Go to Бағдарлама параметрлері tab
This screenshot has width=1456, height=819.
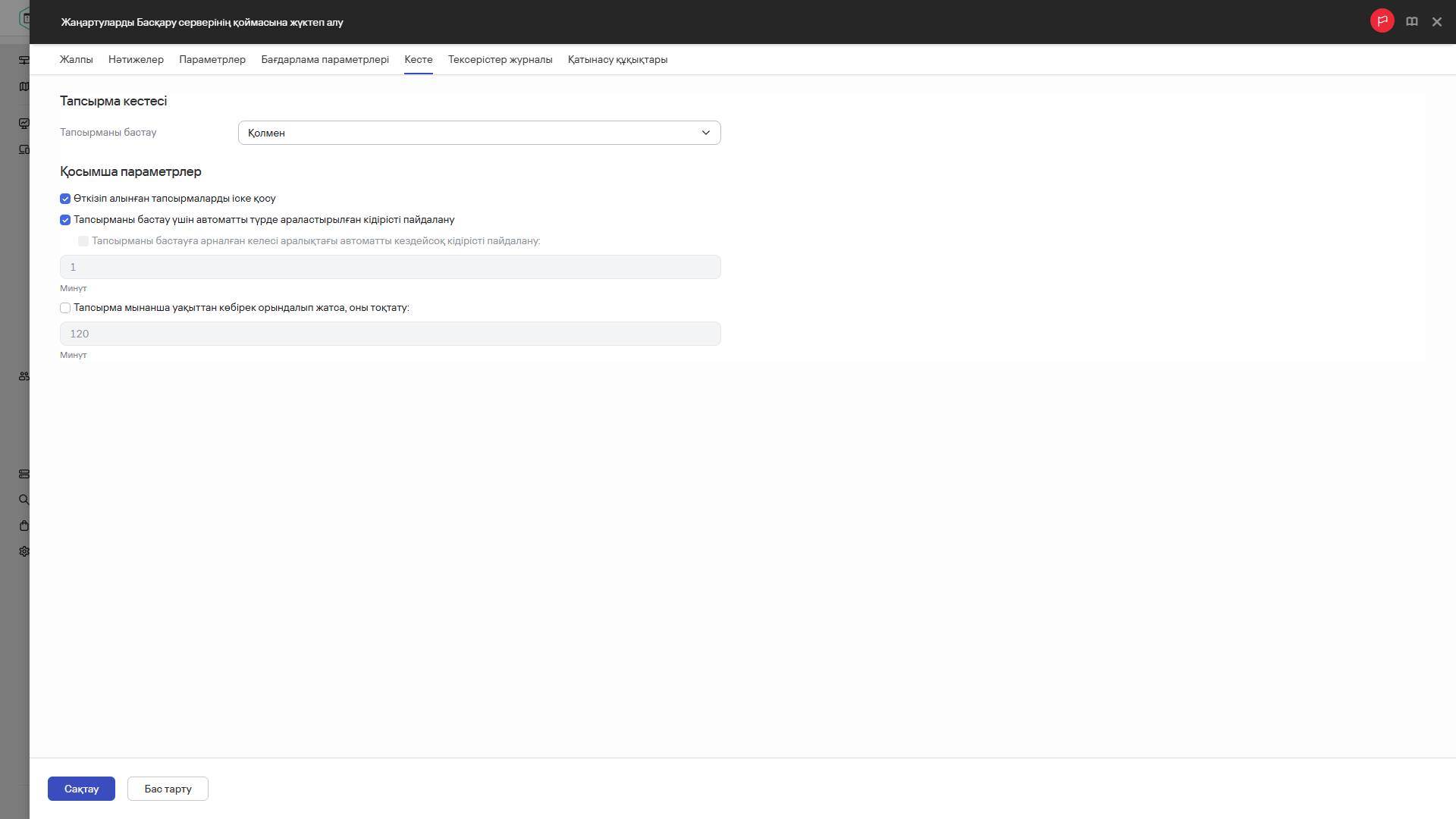[325, 59]
